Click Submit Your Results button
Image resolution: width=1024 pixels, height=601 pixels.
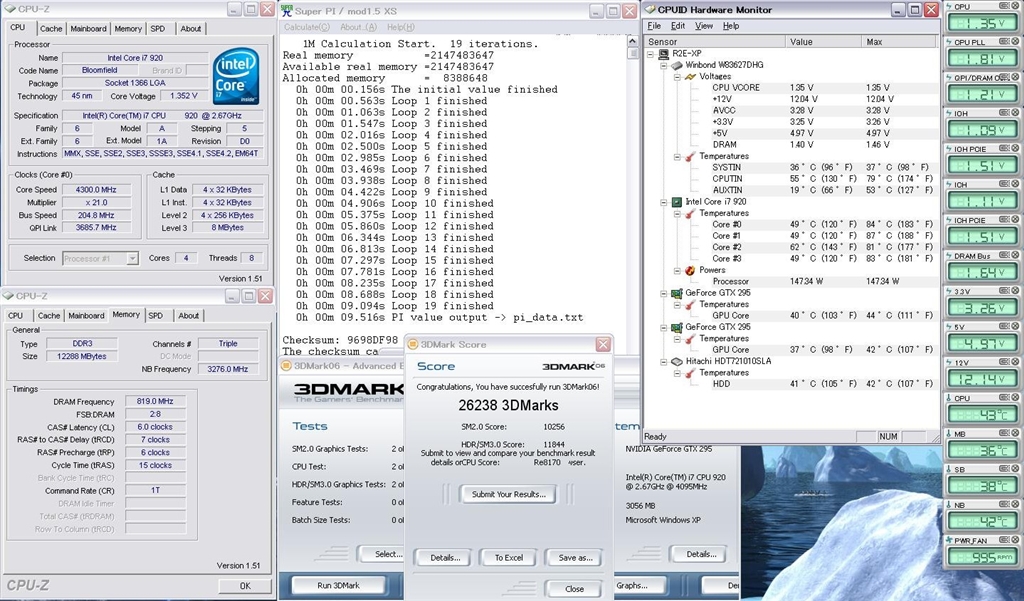tap(508, 495)
